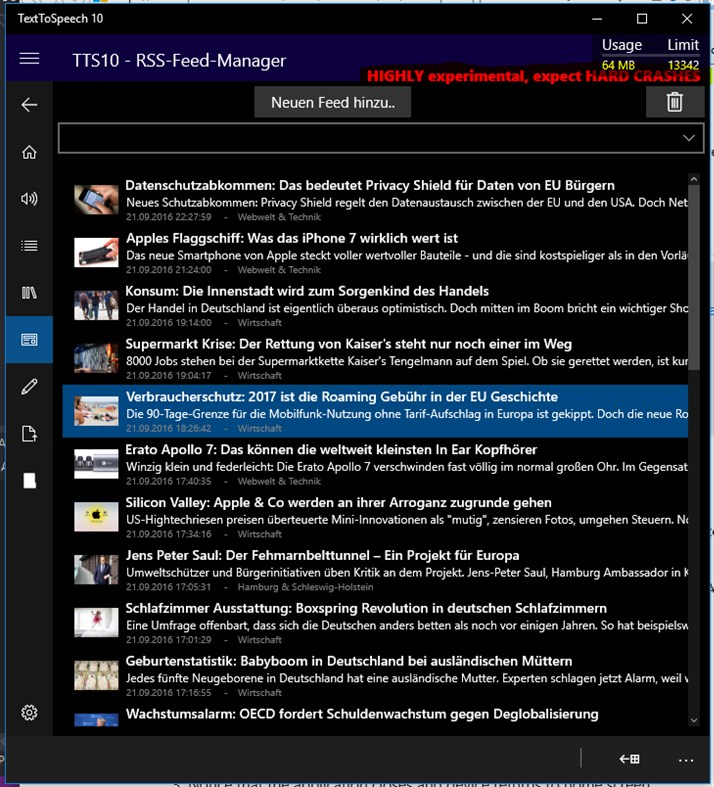Select headline 'Wachstumsalarm: OECD fordert Schuldenwachstum'
The width and height of the screenshot is (714, 787).
(362, 714)
